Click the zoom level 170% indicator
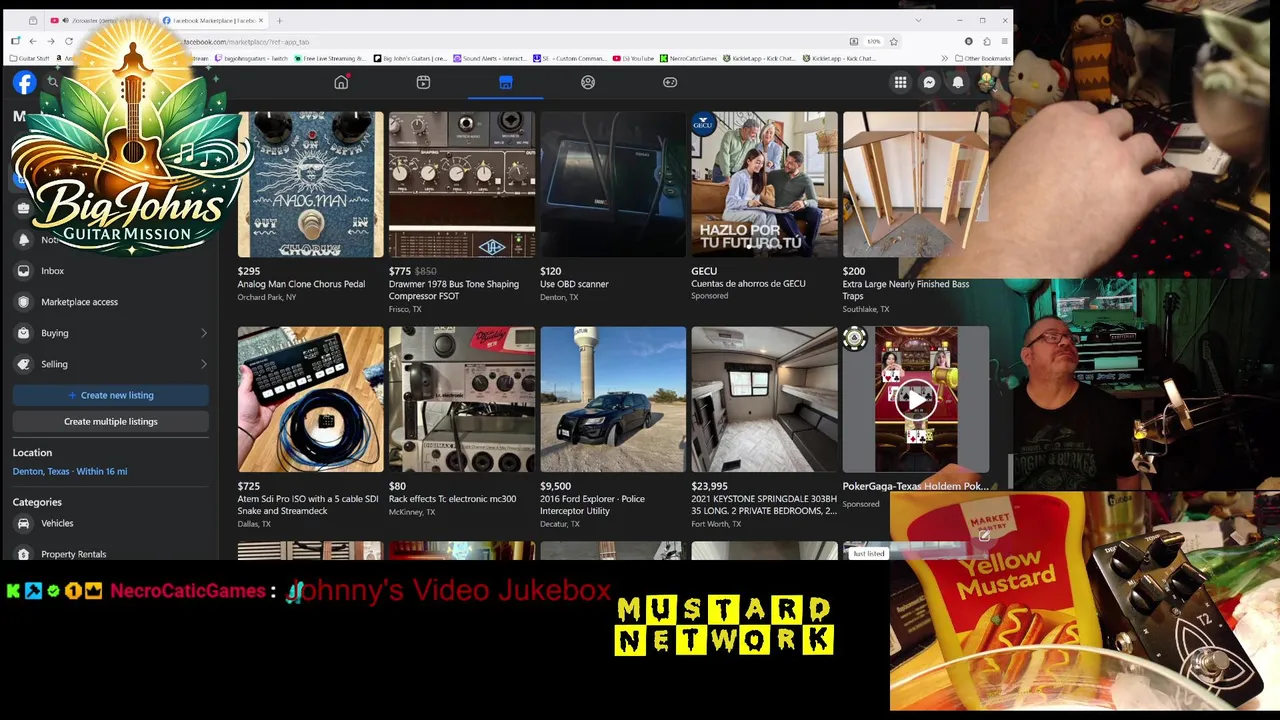The width and height of the screenshot is (1280, 720). tap(873, 41)
